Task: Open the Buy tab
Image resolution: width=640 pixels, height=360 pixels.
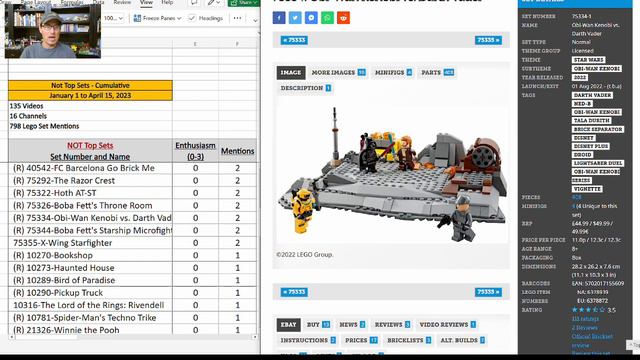Action: pyautogui.click(x=318, y=324)
